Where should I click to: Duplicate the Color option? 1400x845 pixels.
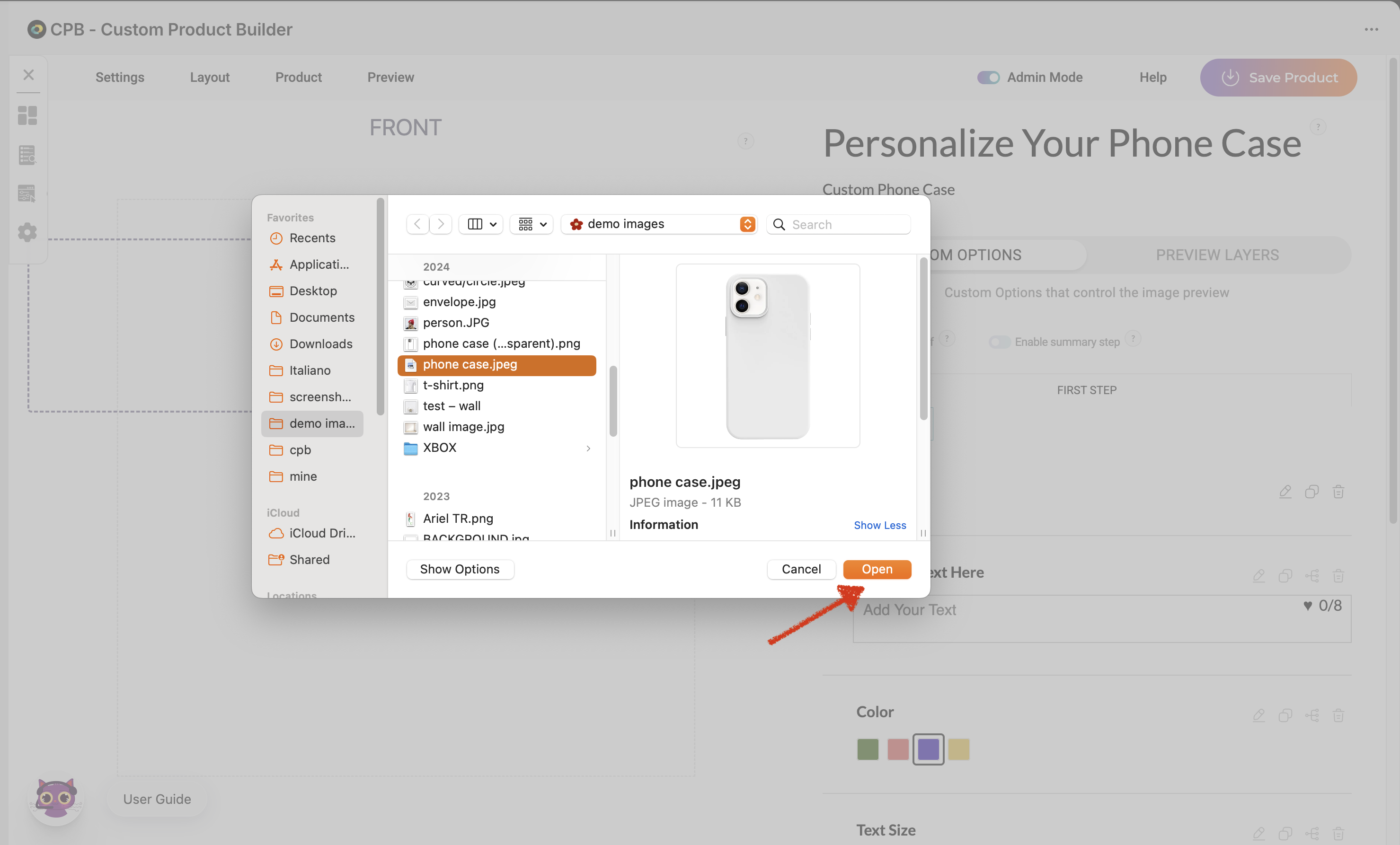click(x=1285, y=715)
